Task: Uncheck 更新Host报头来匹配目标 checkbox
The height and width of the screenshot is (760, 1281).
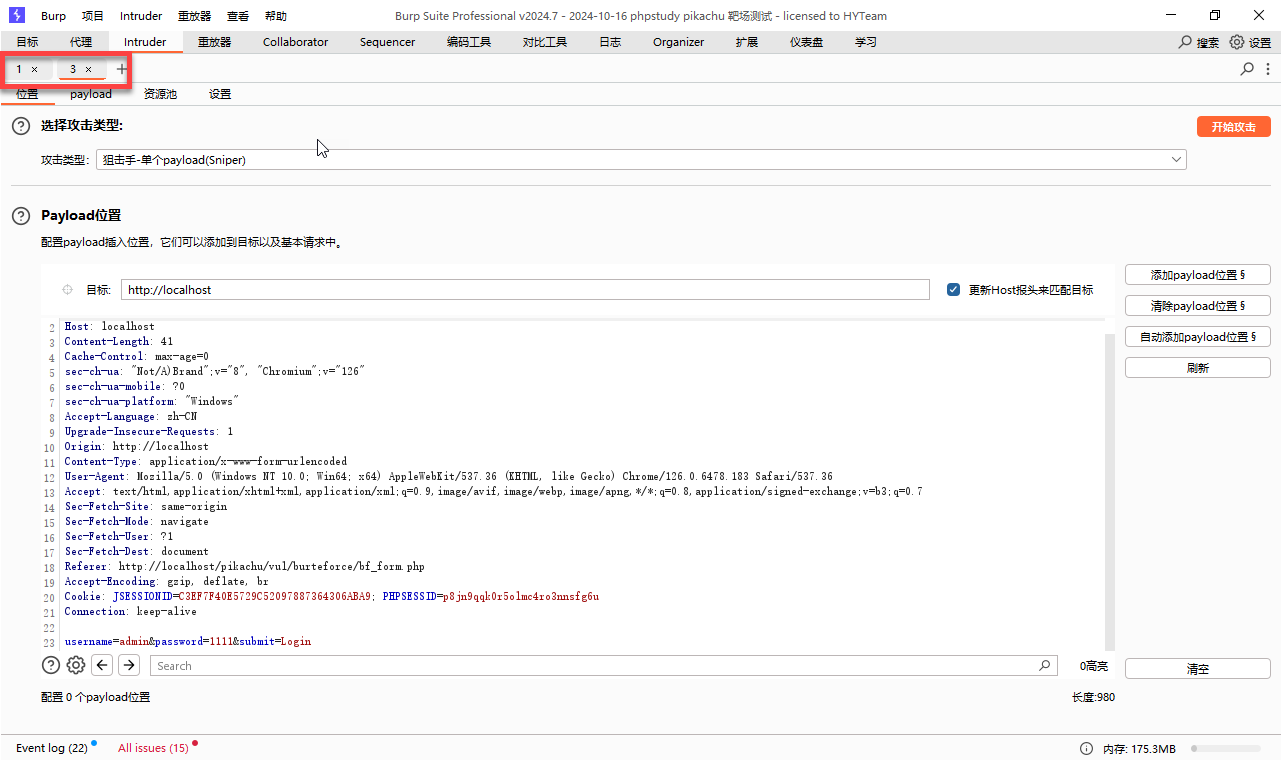Action: coord(953,290)
